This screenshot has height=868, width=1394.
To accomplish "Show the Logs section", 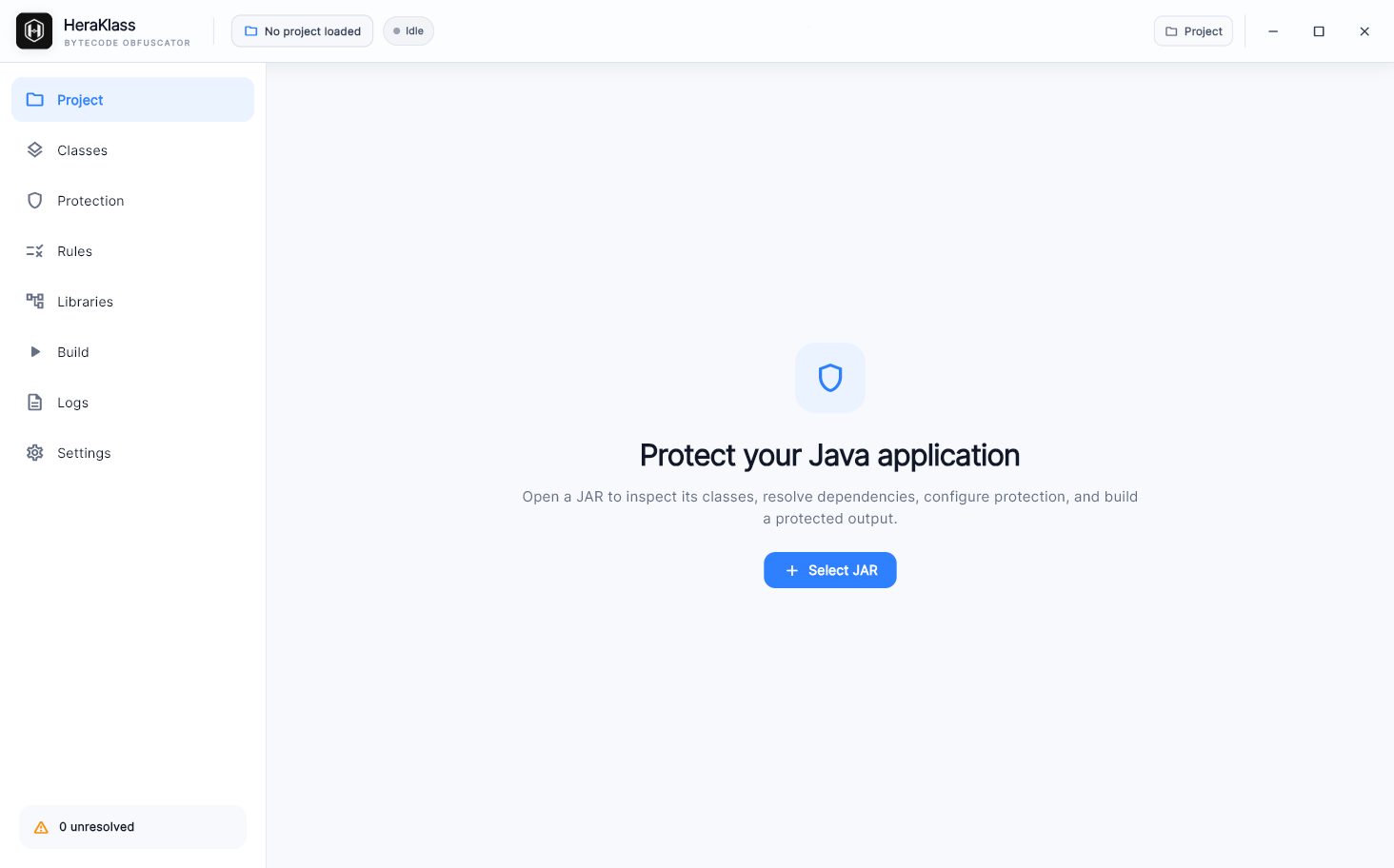I will pyautogui.click(x=132, y=403).
